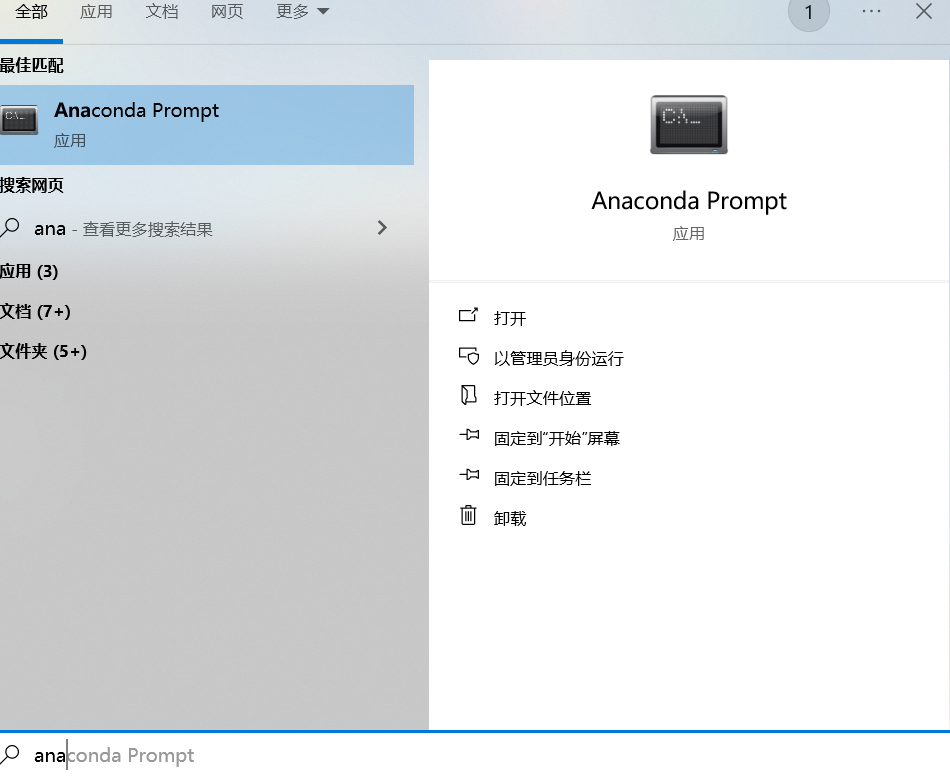
Task: Select 固定到任务栏
Action: [x=542, y=478]
